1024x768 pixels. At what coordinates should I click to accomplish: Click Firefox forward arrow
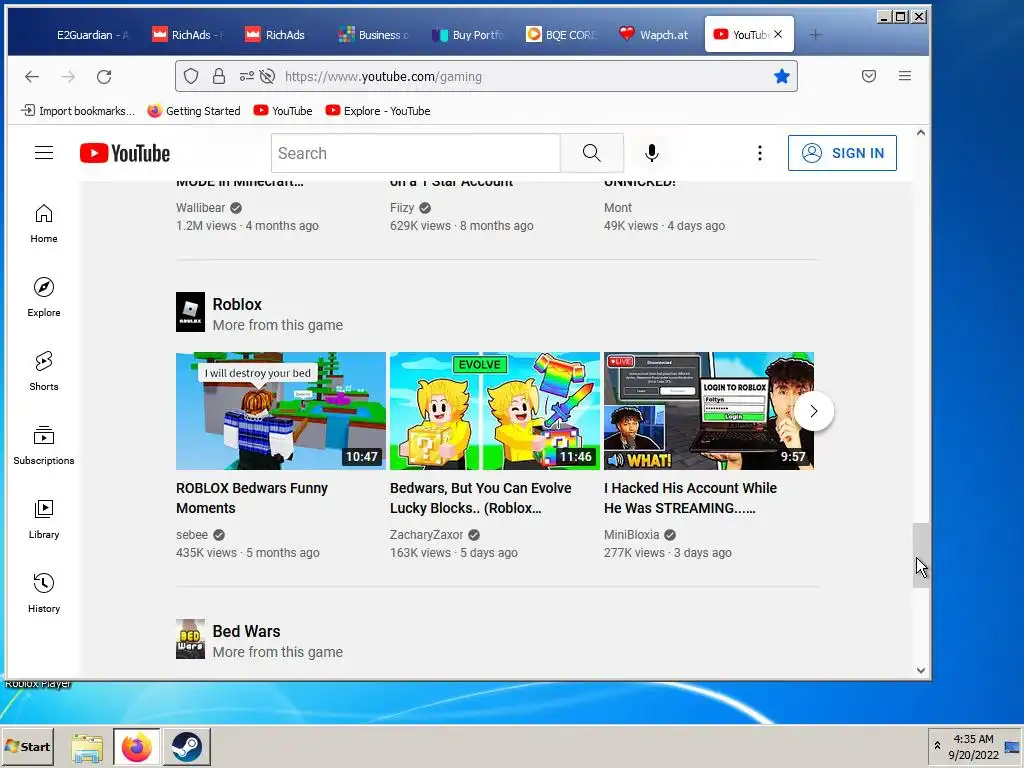[x=68, y=76]
